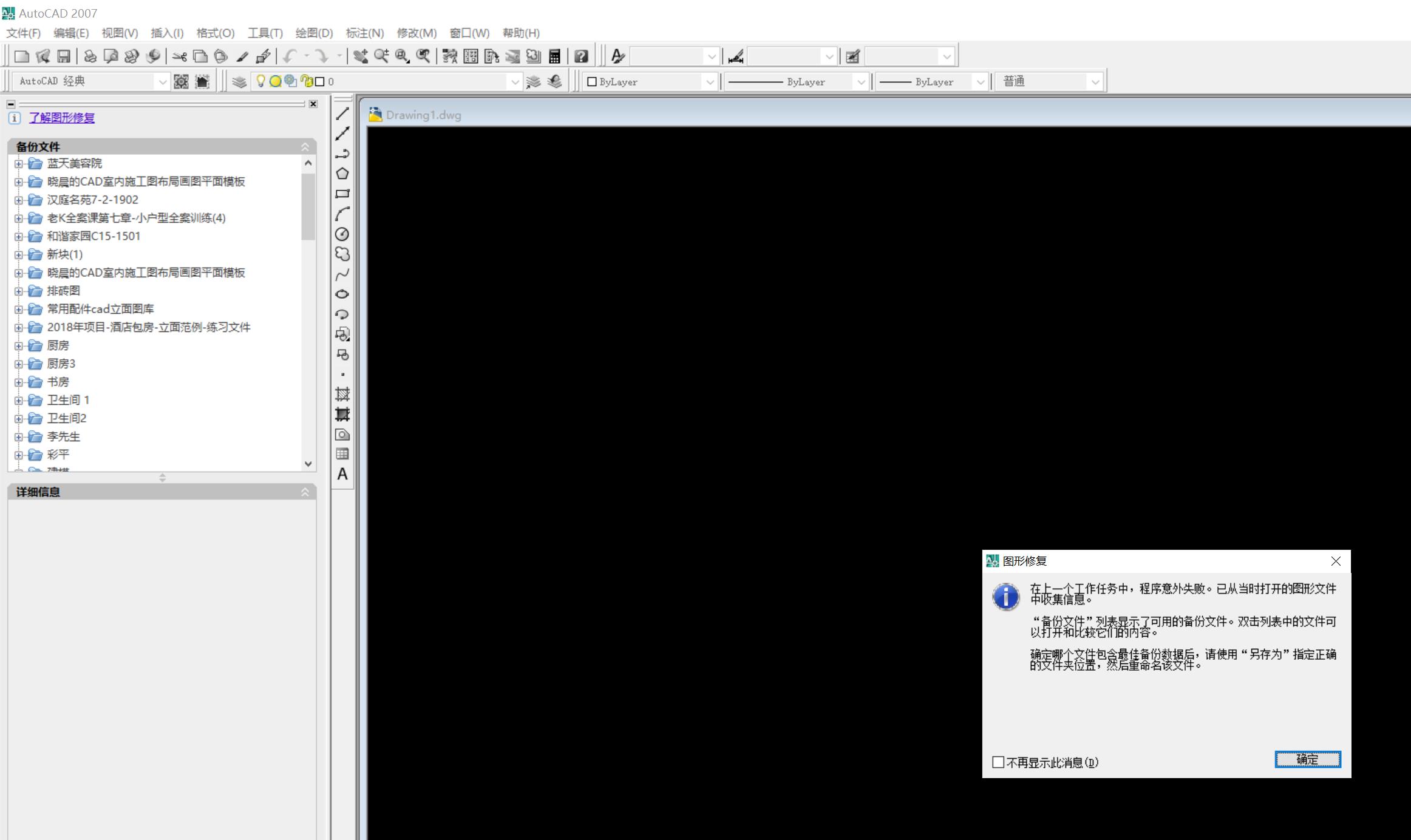Open the QuickCalc calculator icon

[554, 56]
